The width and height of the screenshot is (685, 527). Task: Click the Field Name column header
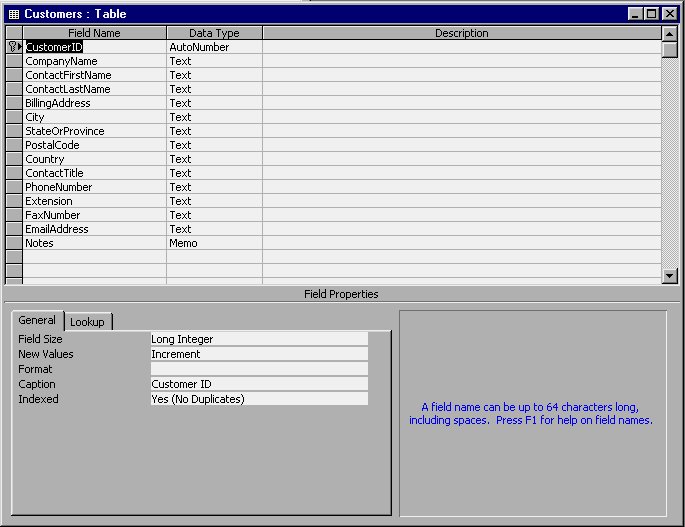pos(94,33)
